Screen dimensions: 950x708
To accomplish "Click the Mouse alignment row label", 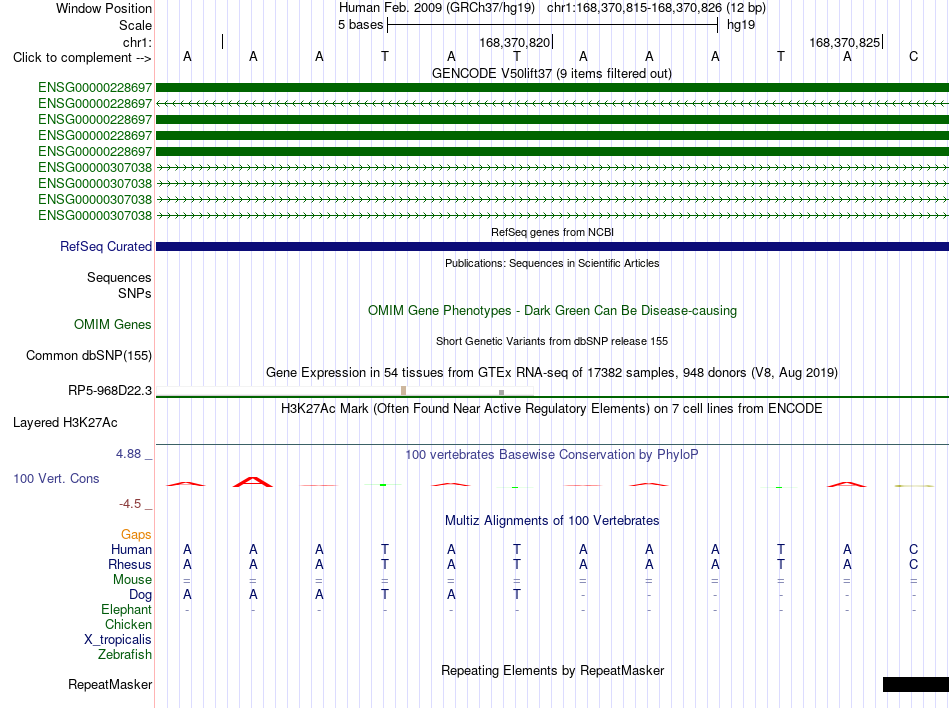I will pos(132,580).
